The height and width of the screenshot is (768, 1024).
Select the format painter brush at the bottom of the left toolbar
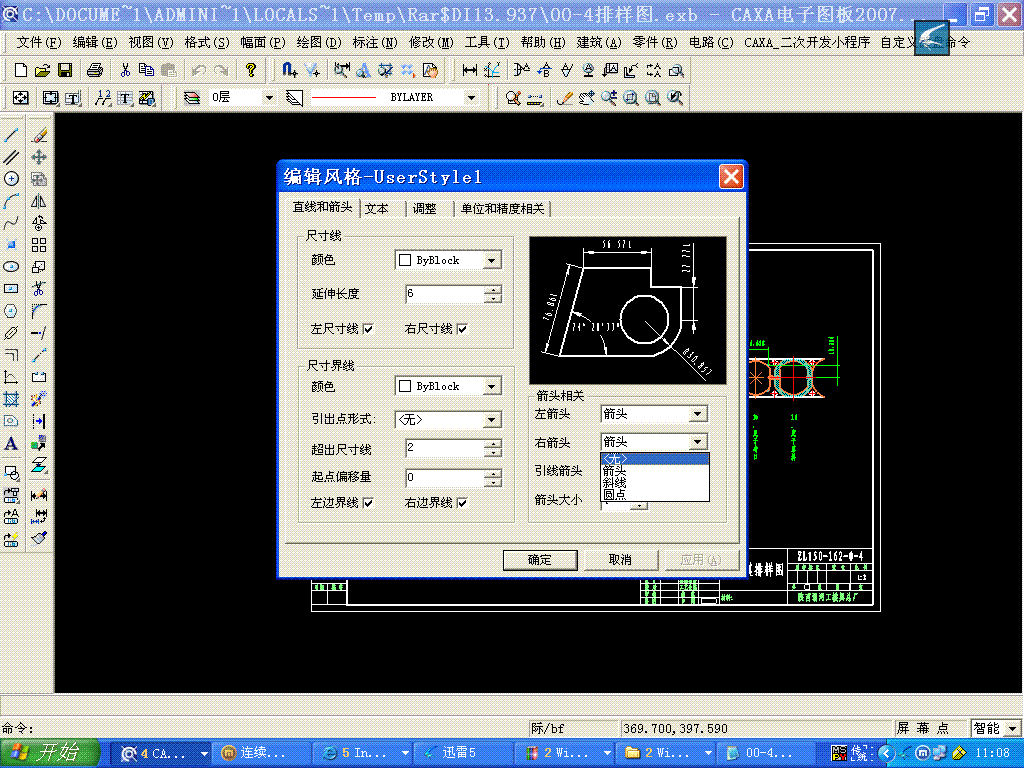(x=39, y=538)
